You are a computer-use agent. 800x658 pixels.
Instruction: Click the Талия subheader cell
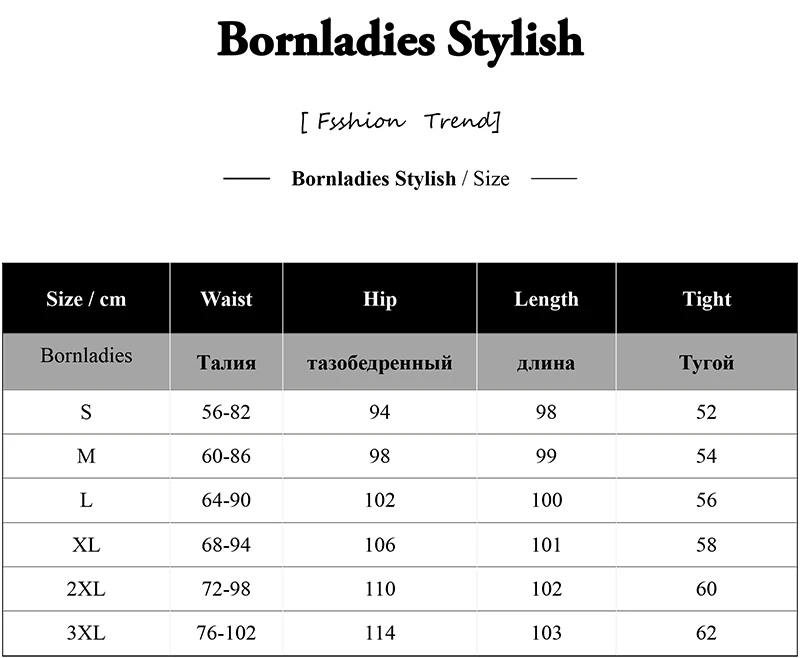tap(227, 362)
